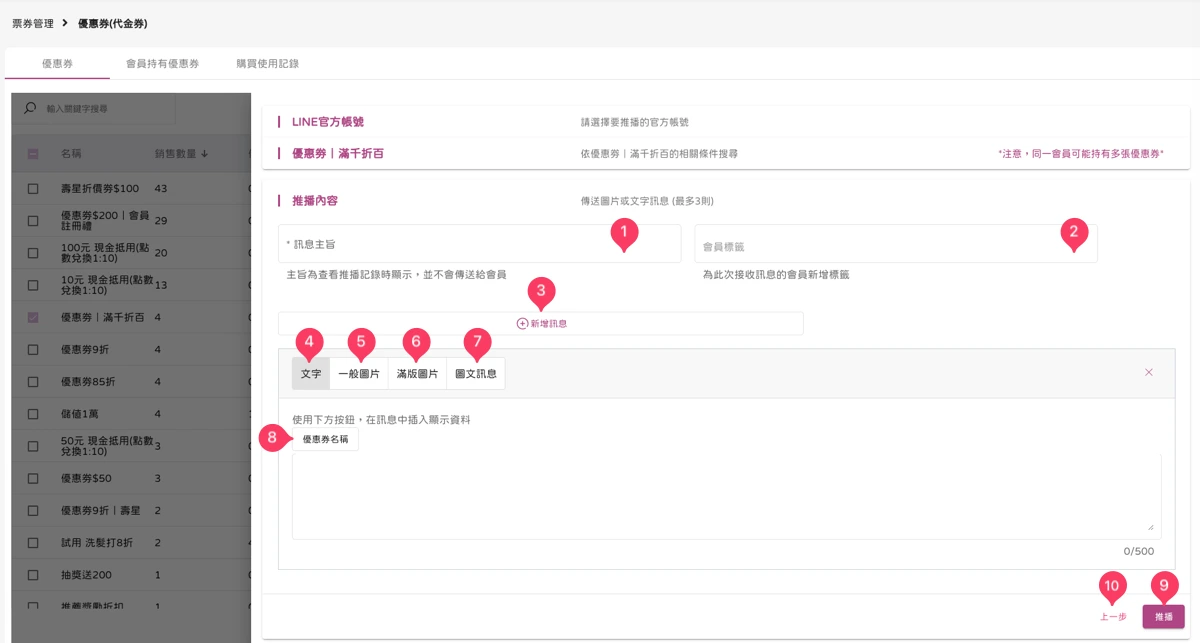Switch to 會員持有優惠券 tab
The image size is (1200, 643).
pyautogui.click(x=162, y=63)
